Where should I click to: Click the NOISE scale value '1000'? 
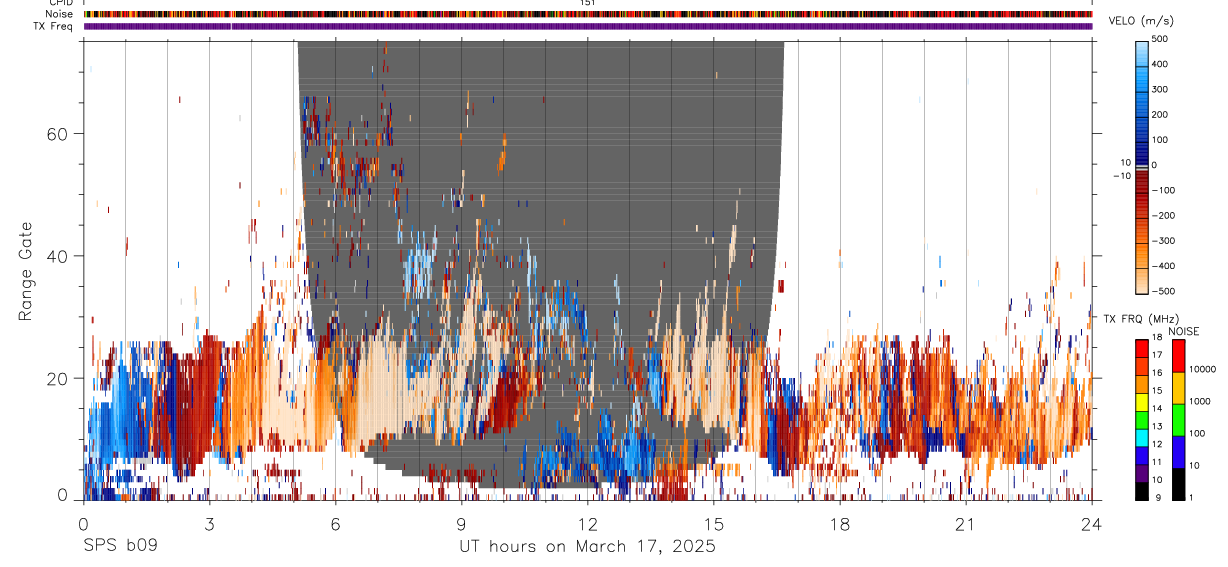pos(1199,401)
